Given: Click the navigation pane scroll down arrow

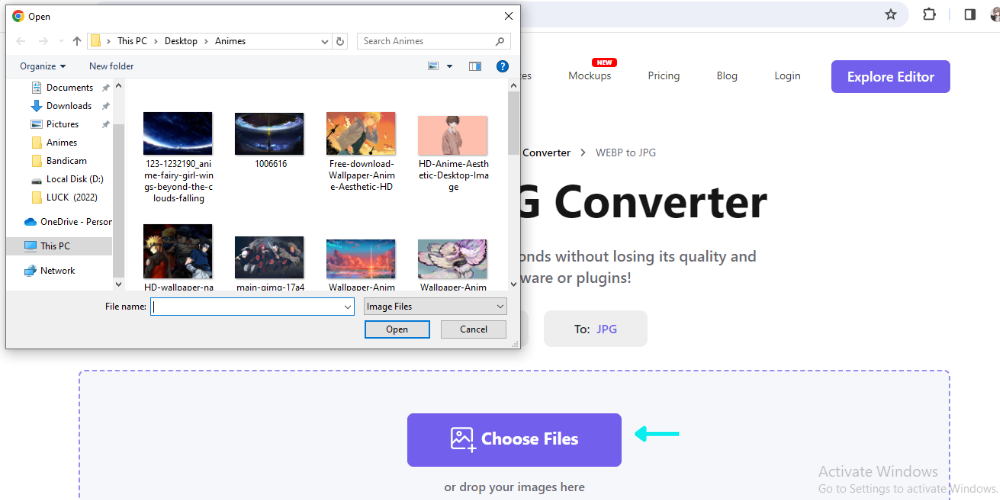Looking at the screenshot, I should [118, 284].
